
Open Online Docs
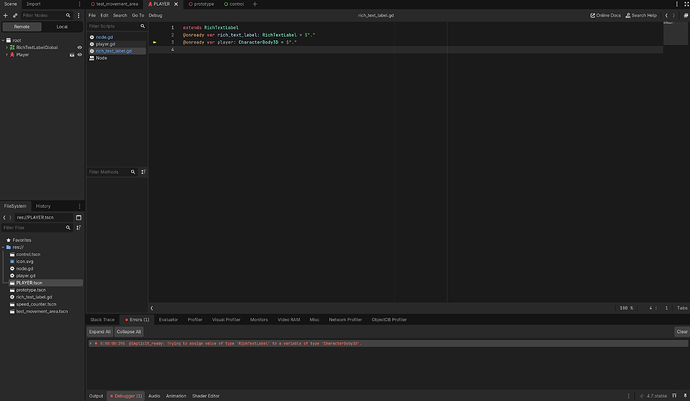coord(605,15)
